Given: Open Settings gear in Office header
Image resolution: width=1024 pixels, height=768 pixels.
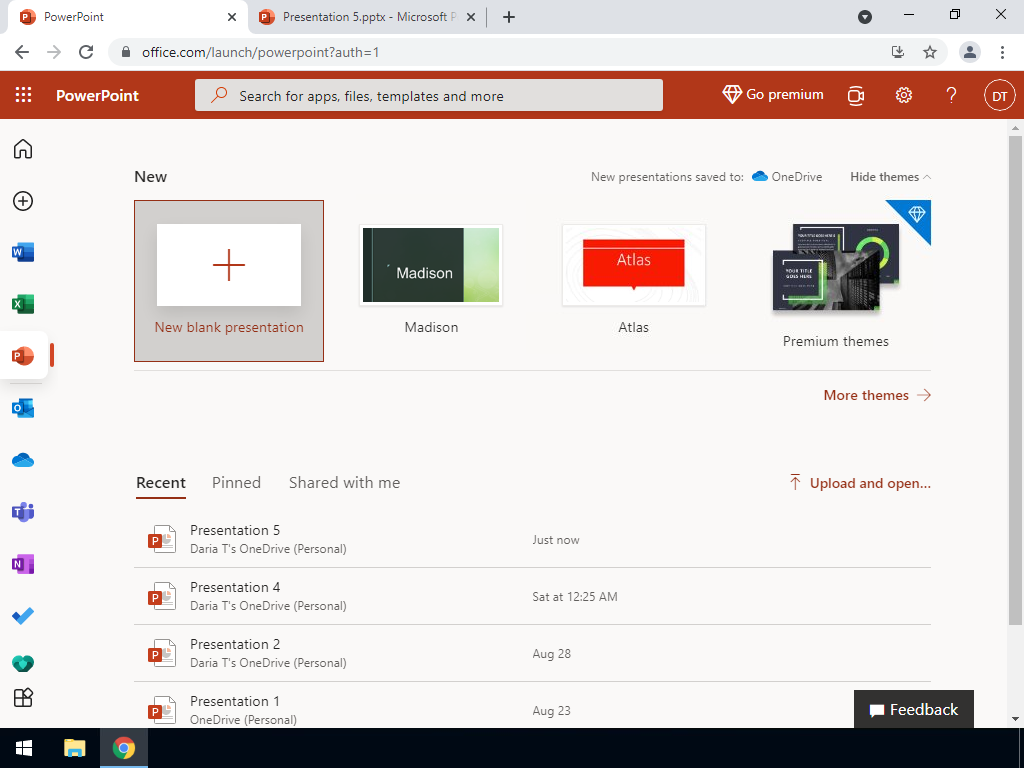Looking at the screenshot, I should [x=904, y=95].
